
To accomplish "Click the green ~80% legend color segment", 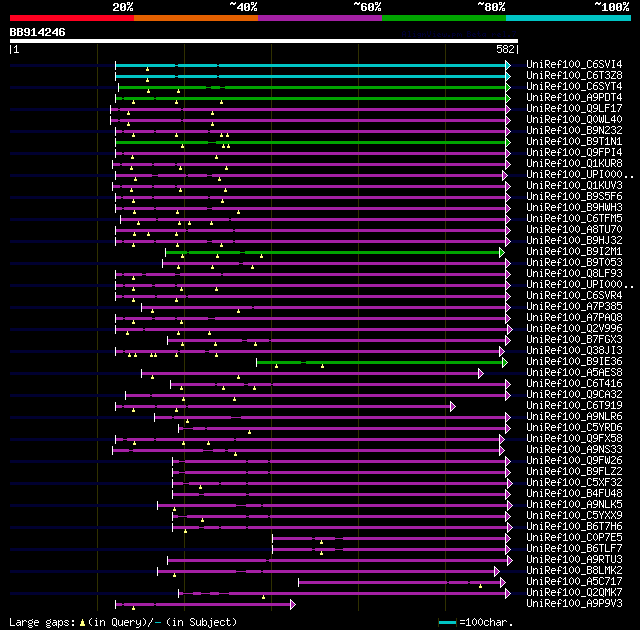I will click(444, 18).
